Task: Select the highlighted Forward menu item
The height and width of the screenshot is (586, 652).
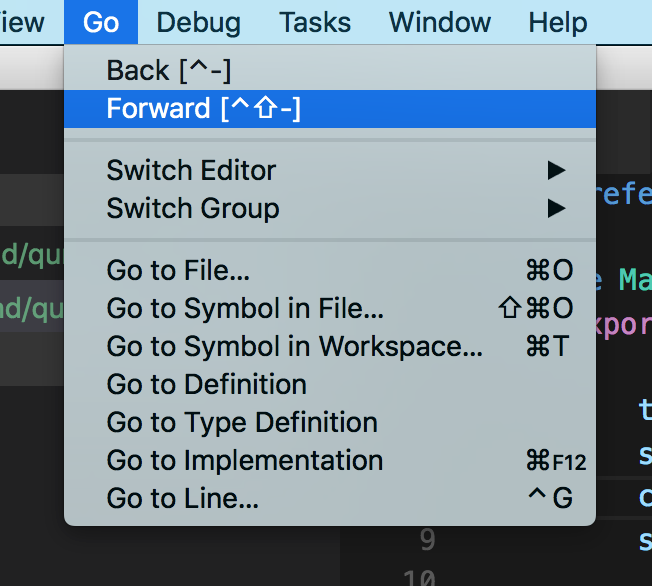Action: point(204,109)
